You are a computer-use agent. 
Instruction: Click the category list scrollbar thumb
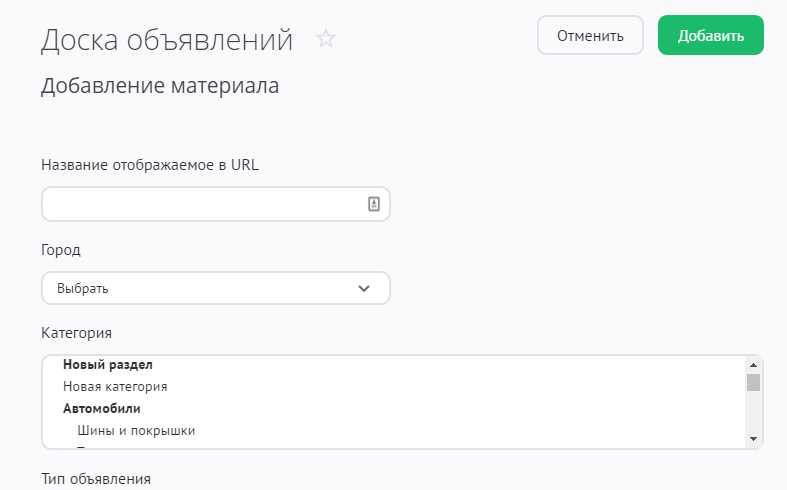(753, 382)
